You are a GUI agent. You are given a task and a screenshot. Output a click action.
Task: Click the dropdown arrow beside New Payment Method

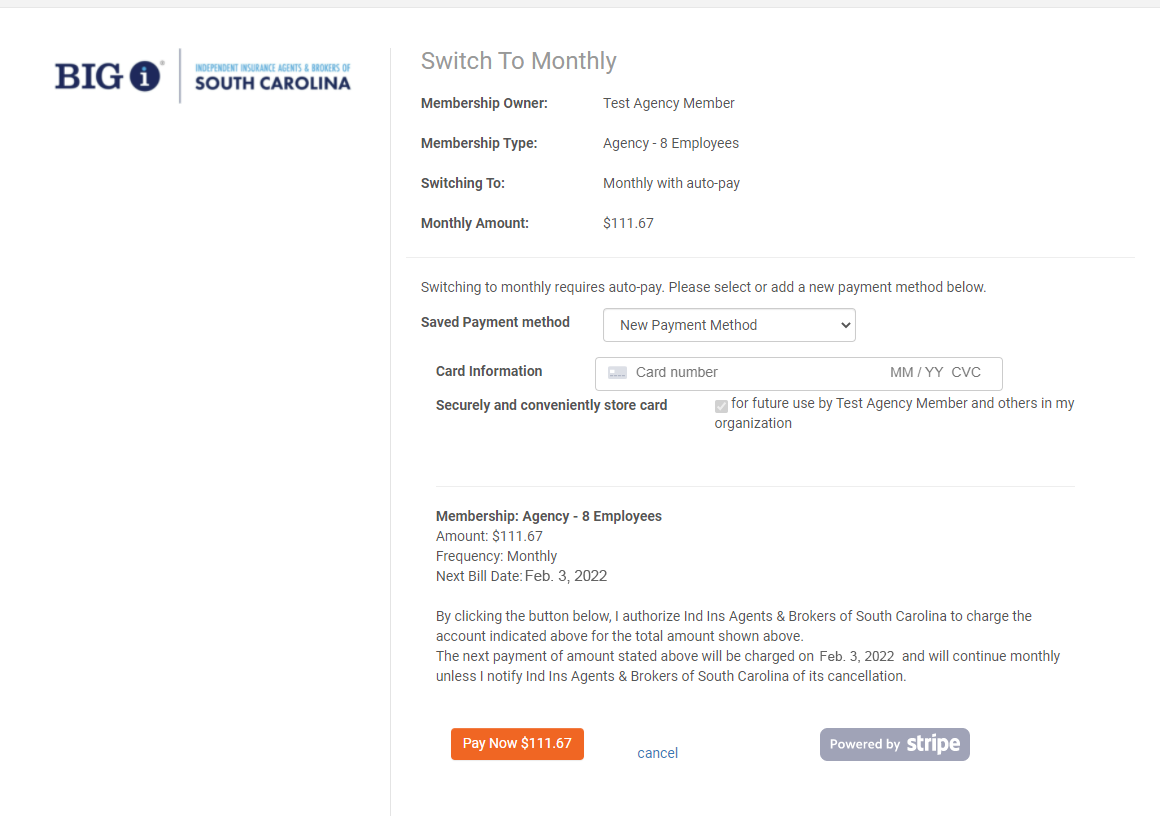846,326
